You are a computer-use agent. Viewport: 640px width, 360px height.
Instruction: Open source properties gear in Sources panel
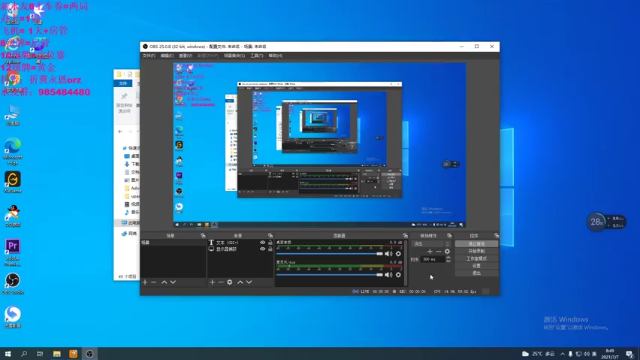(230, 282)
